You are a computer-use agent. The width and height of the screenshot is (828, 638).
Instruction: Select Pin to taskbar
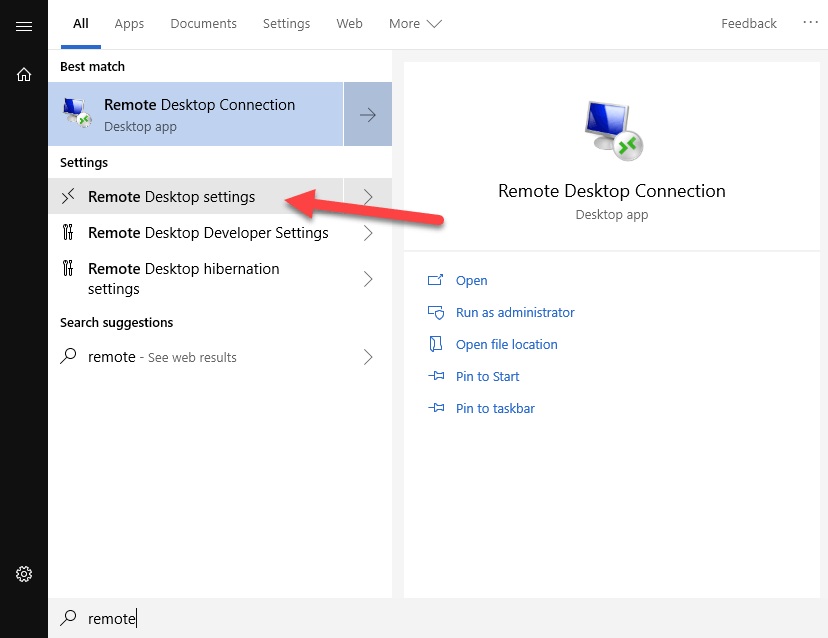[495, 408]
